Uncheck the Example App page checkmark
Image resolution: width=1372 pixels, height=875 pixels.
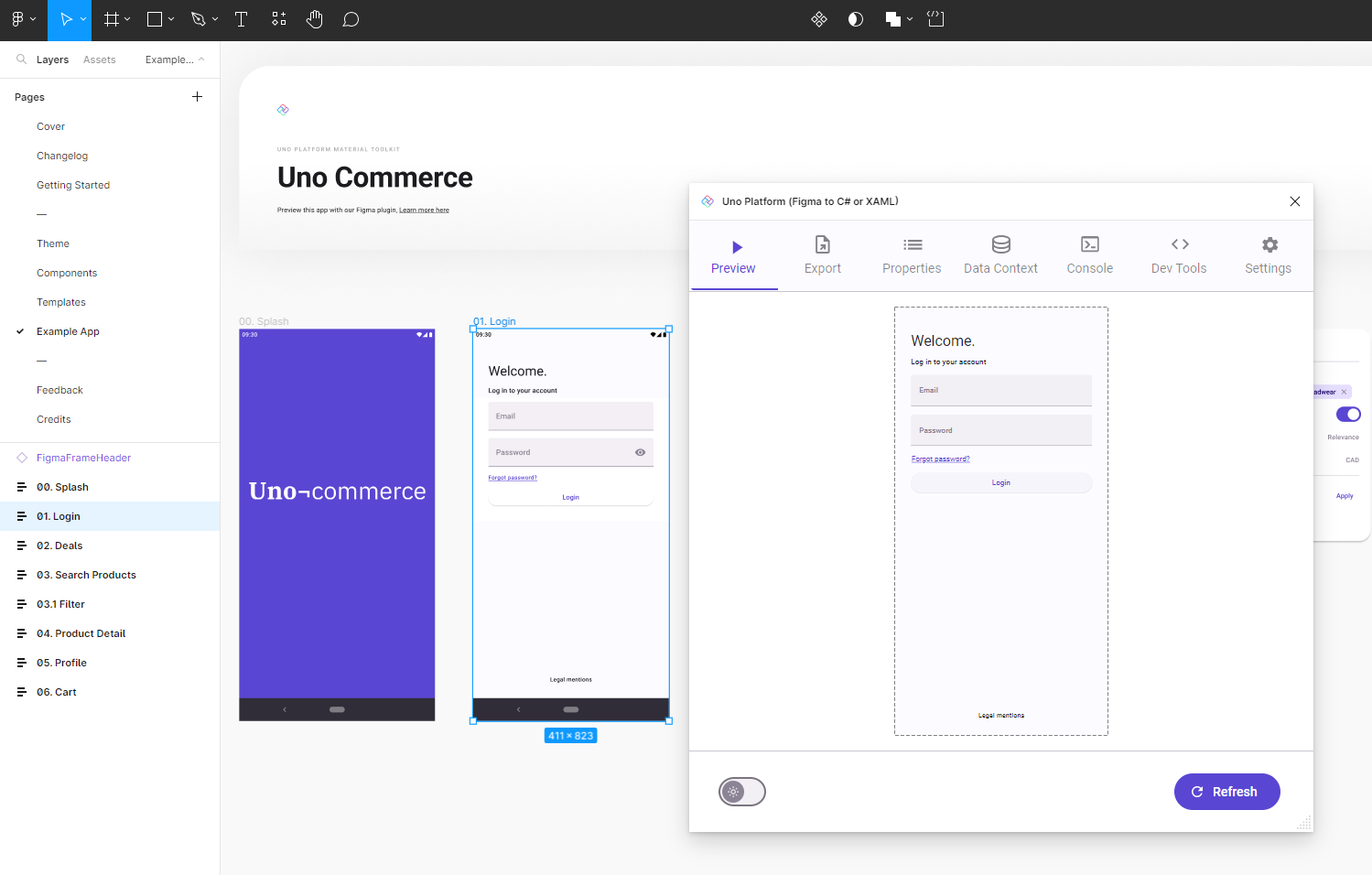20,331
